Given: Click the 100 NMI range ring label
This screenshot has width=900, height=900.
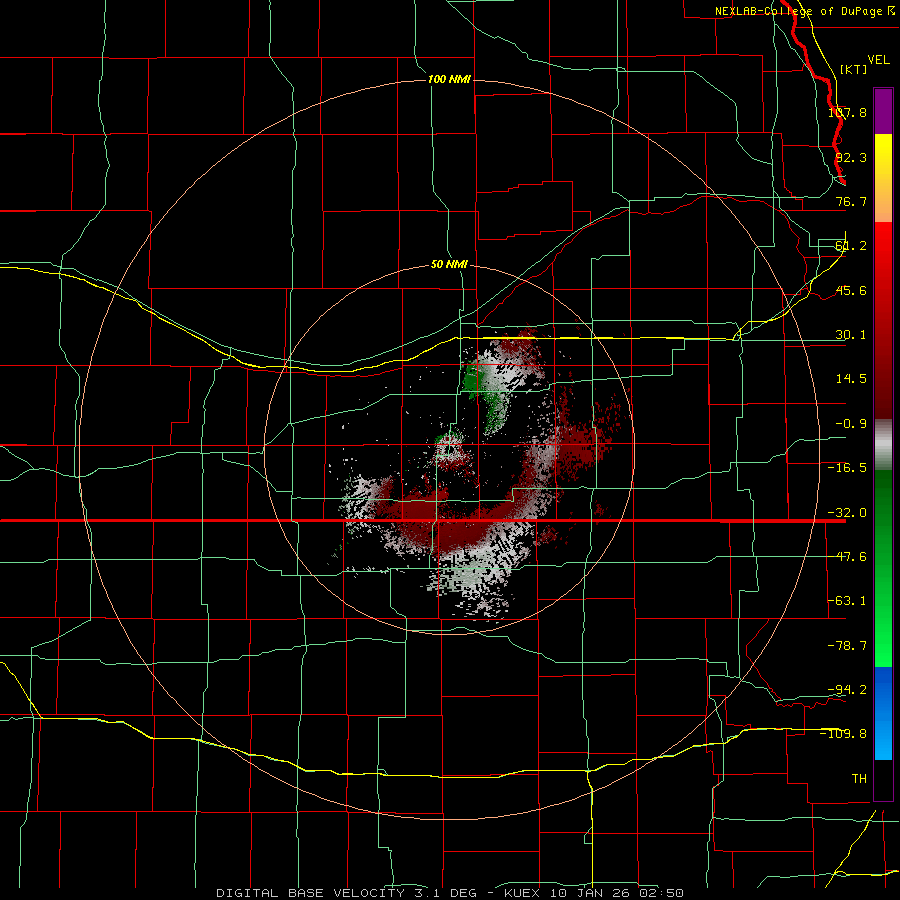Looking at the screenshot, I should tap(449, 79).
